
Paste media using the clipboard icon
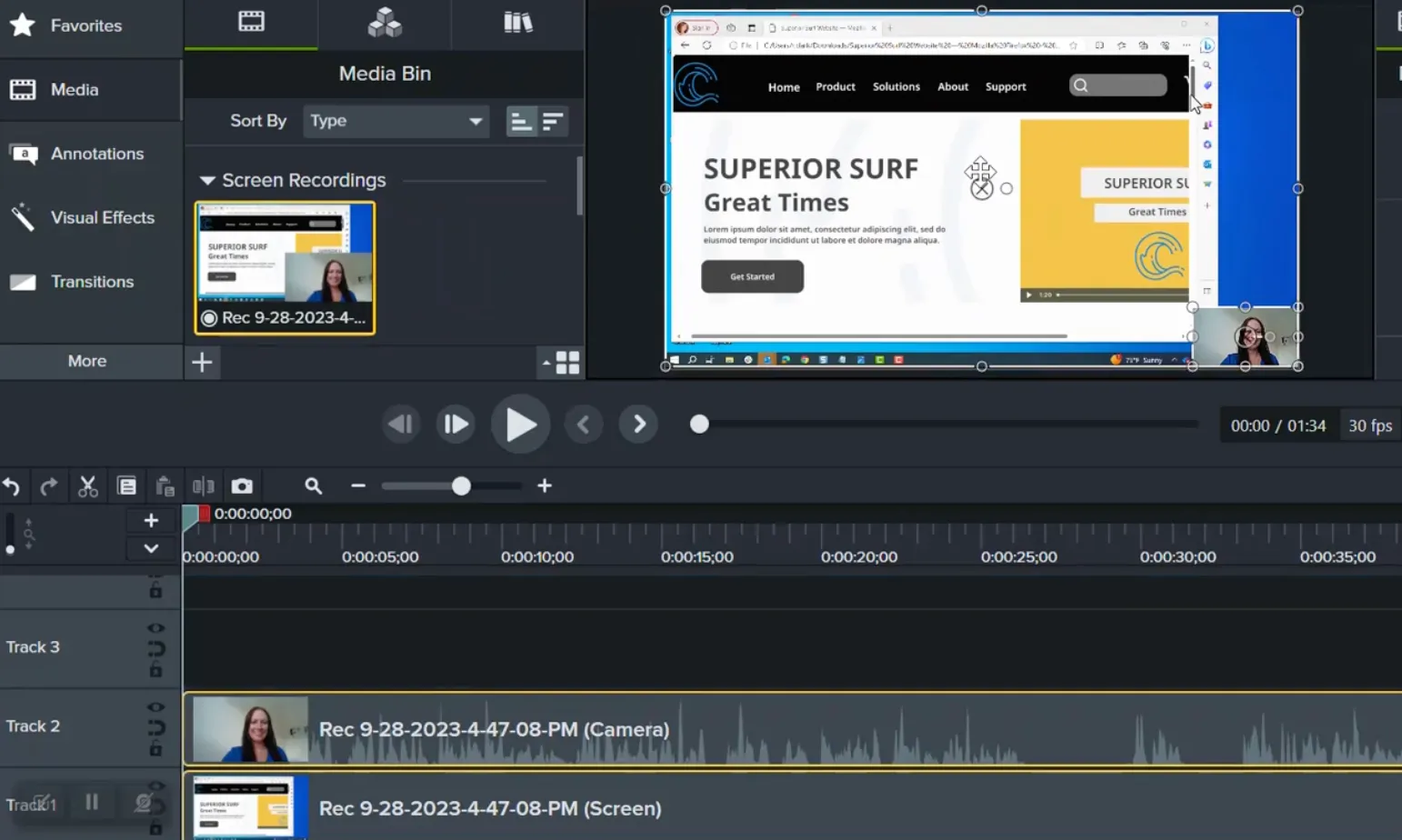pyautogui.click(x=165, y=486)
